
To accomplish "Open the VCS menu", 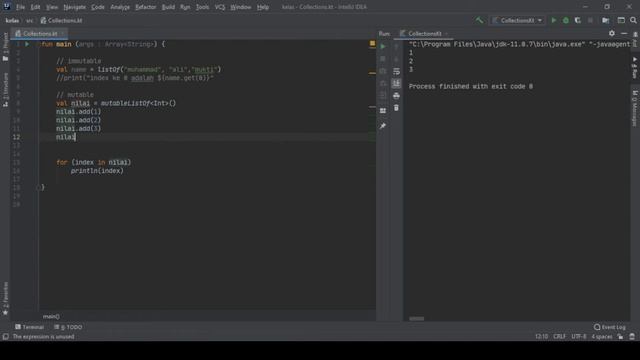I will (220, 7).
